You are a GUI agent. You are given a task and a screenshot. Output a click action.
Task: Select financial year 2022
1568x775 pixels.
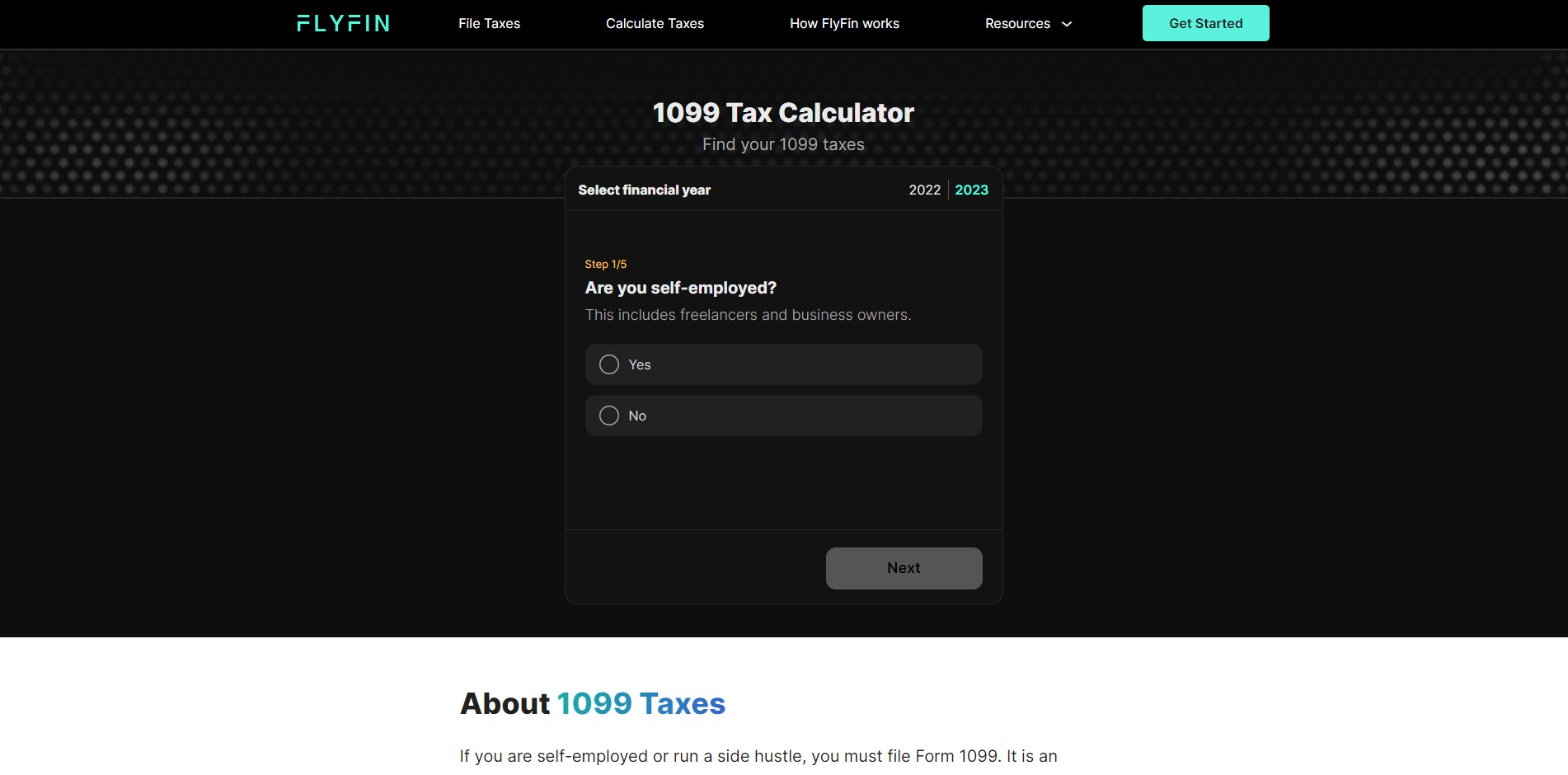(x=924, y=190)
